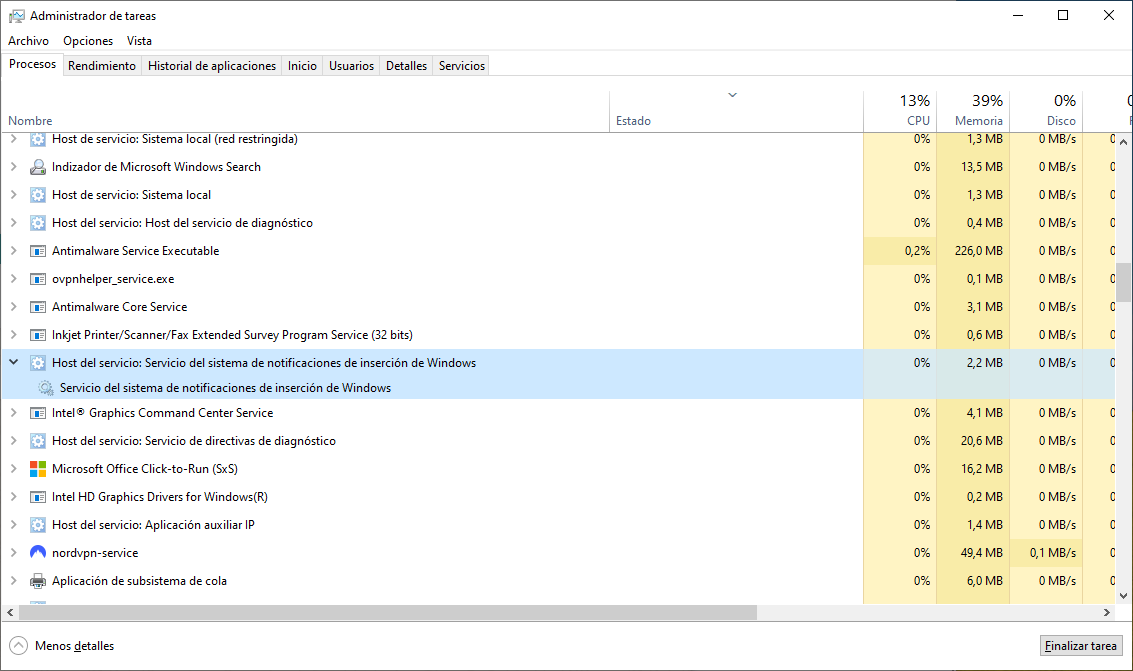Open the Opciones menu
Image resolution: width=1133 pixels, height=671 pixels.
87,41
